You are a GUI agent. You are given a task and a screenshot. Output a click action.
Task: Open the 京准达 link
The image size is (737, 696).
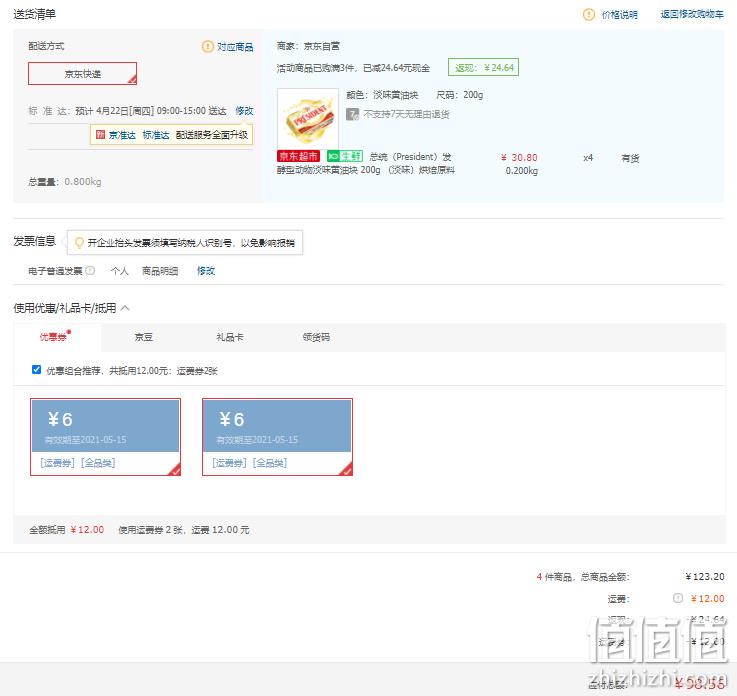pyautogui.click(x=122, y=135)
